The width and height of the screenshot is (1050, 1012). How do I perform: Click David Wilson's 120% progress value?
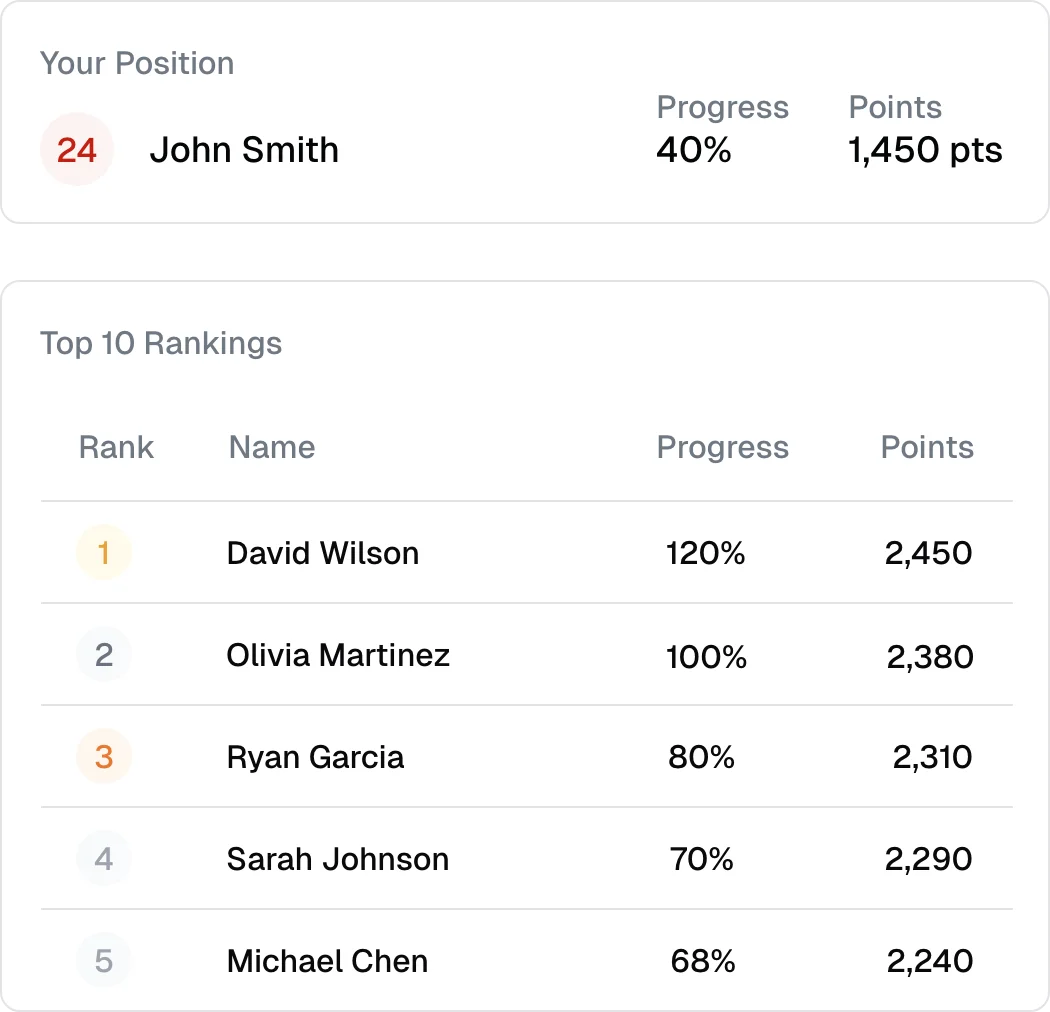pos(705,553)
